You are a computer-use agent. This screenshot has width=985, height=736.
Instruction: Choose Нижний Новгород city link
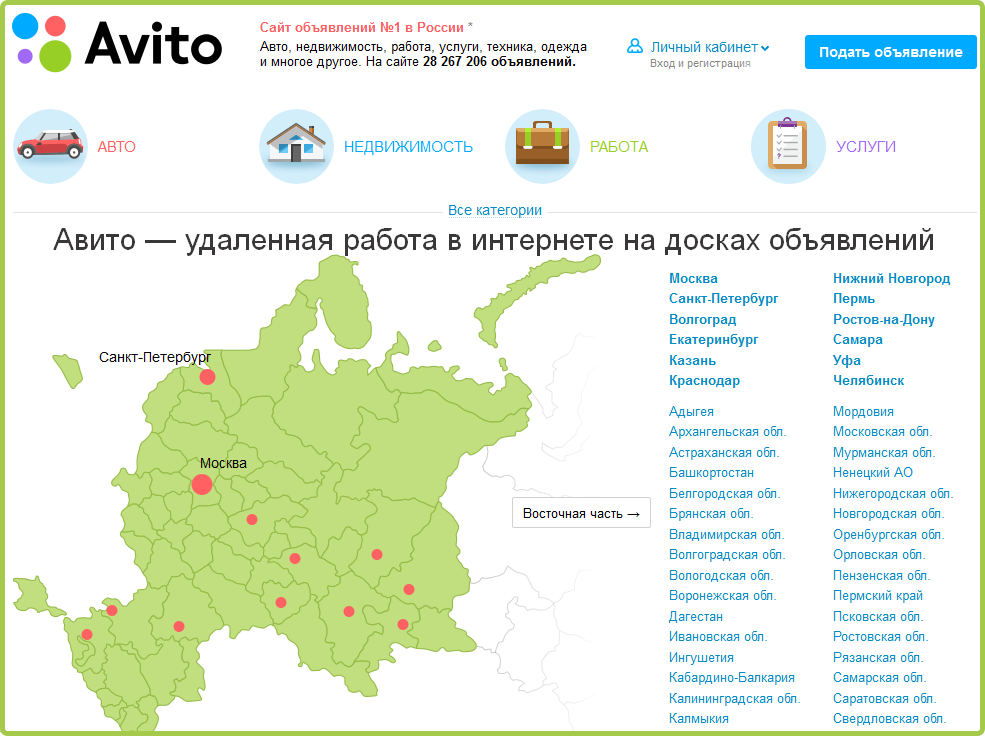tap(891, 278)
